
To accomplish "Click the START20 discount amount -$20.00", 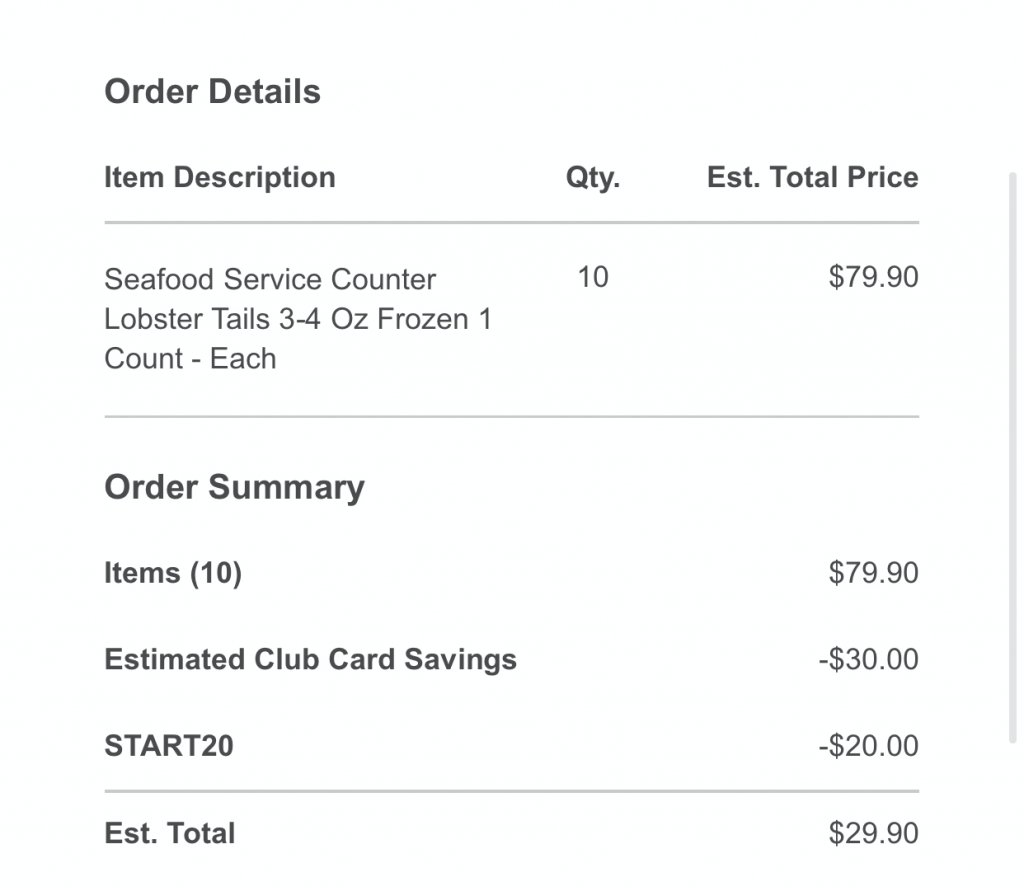I will tap(868, 747).
